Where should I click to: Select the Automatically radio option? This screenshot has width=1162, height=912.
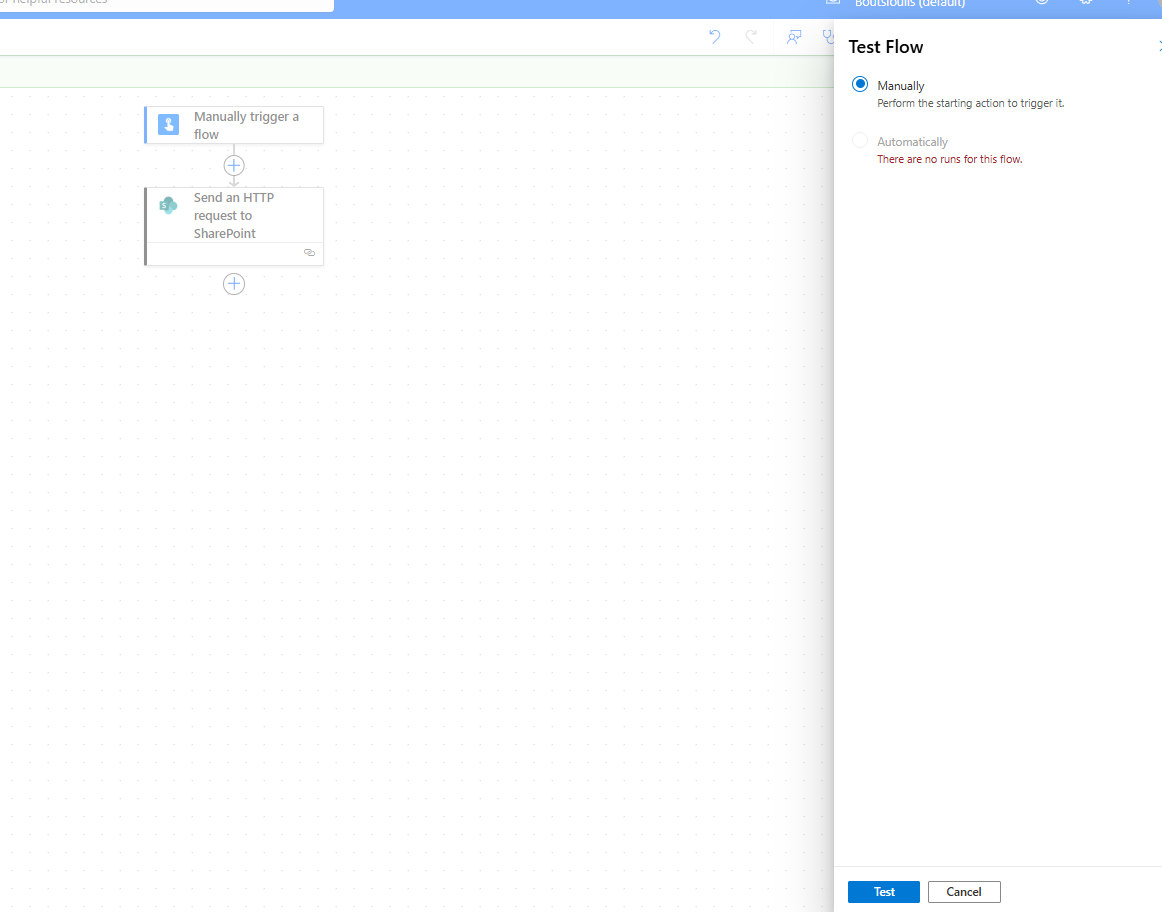coord(860,141)
